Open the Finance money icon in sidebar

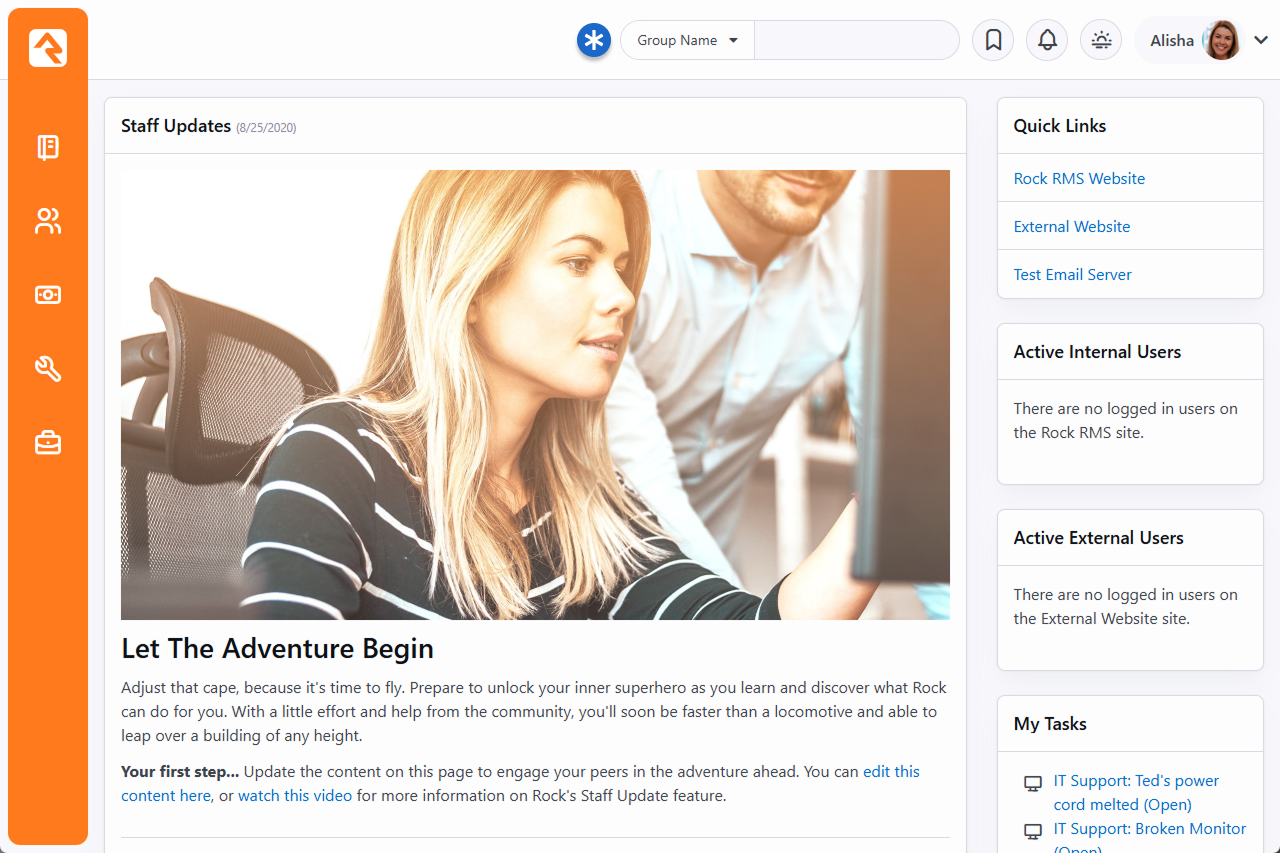[48, 295]
